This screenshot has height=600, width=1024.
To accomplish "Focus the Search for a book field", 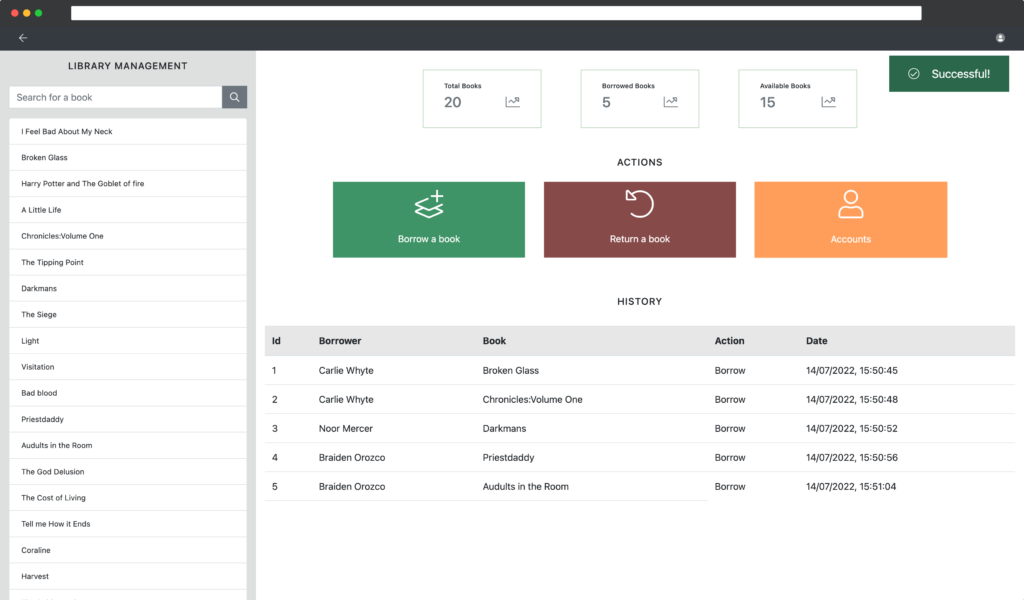I will click(x=115, y=97).
